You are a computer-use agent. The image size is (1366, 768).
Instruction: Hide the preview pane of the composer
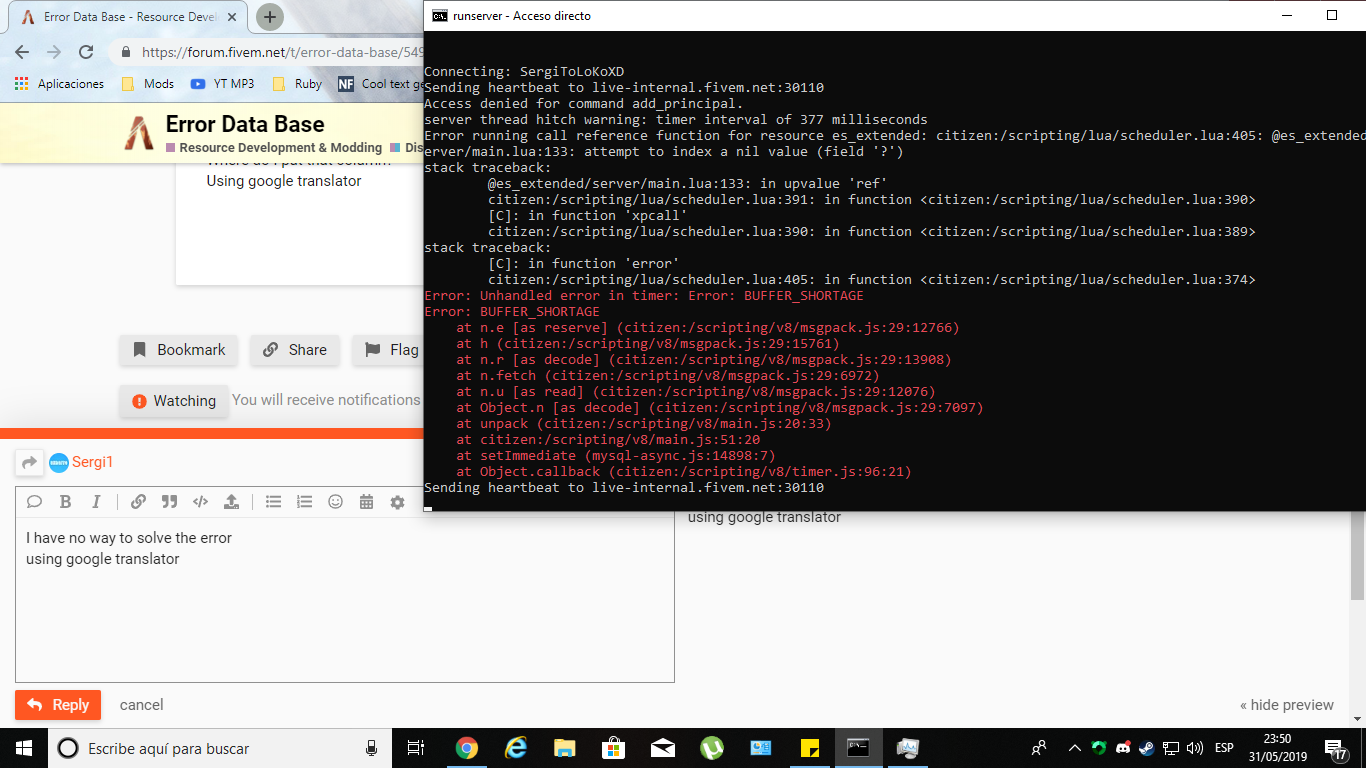point(1286,705)
